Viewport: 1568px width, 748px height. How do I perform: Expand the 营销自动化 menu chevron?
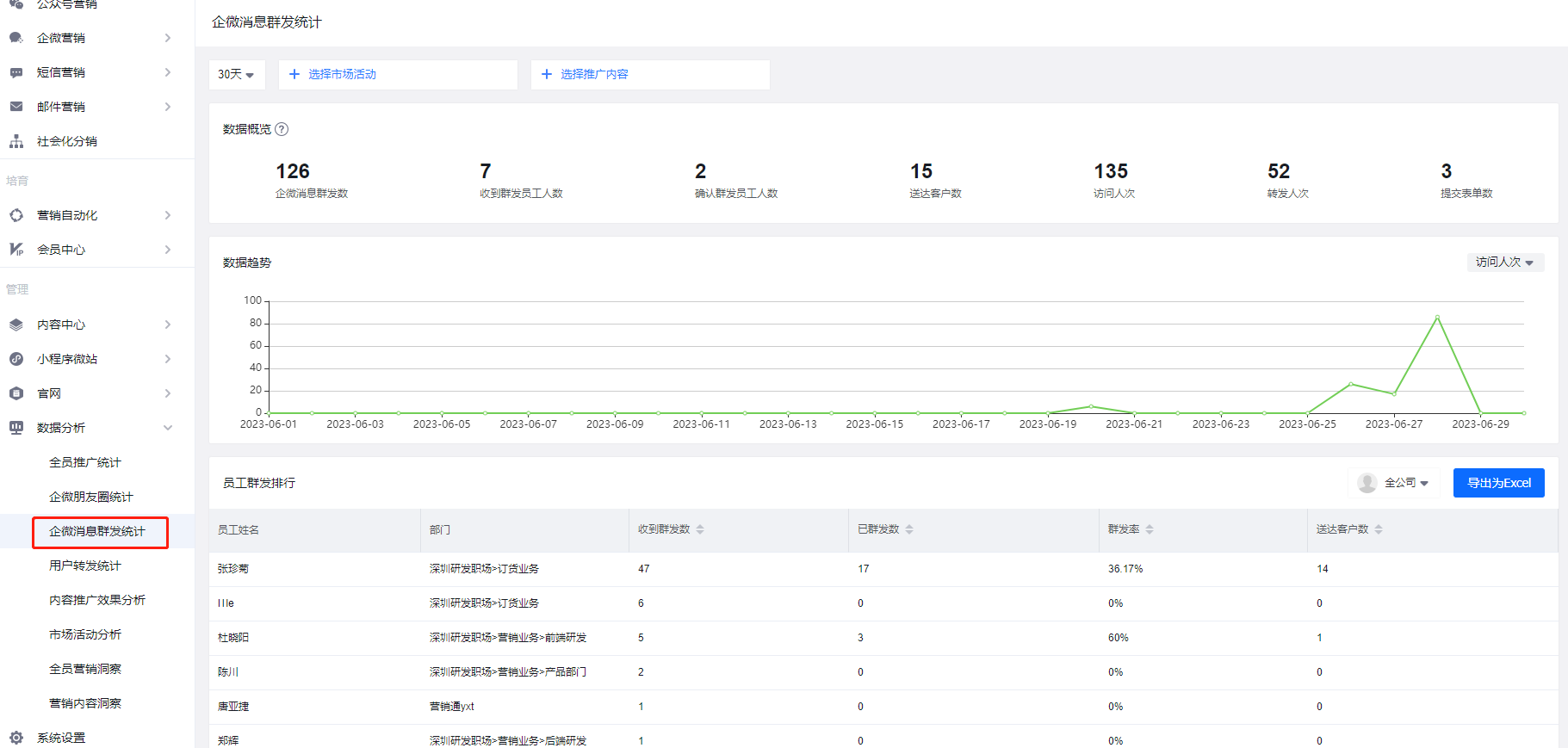click(168, 215)
